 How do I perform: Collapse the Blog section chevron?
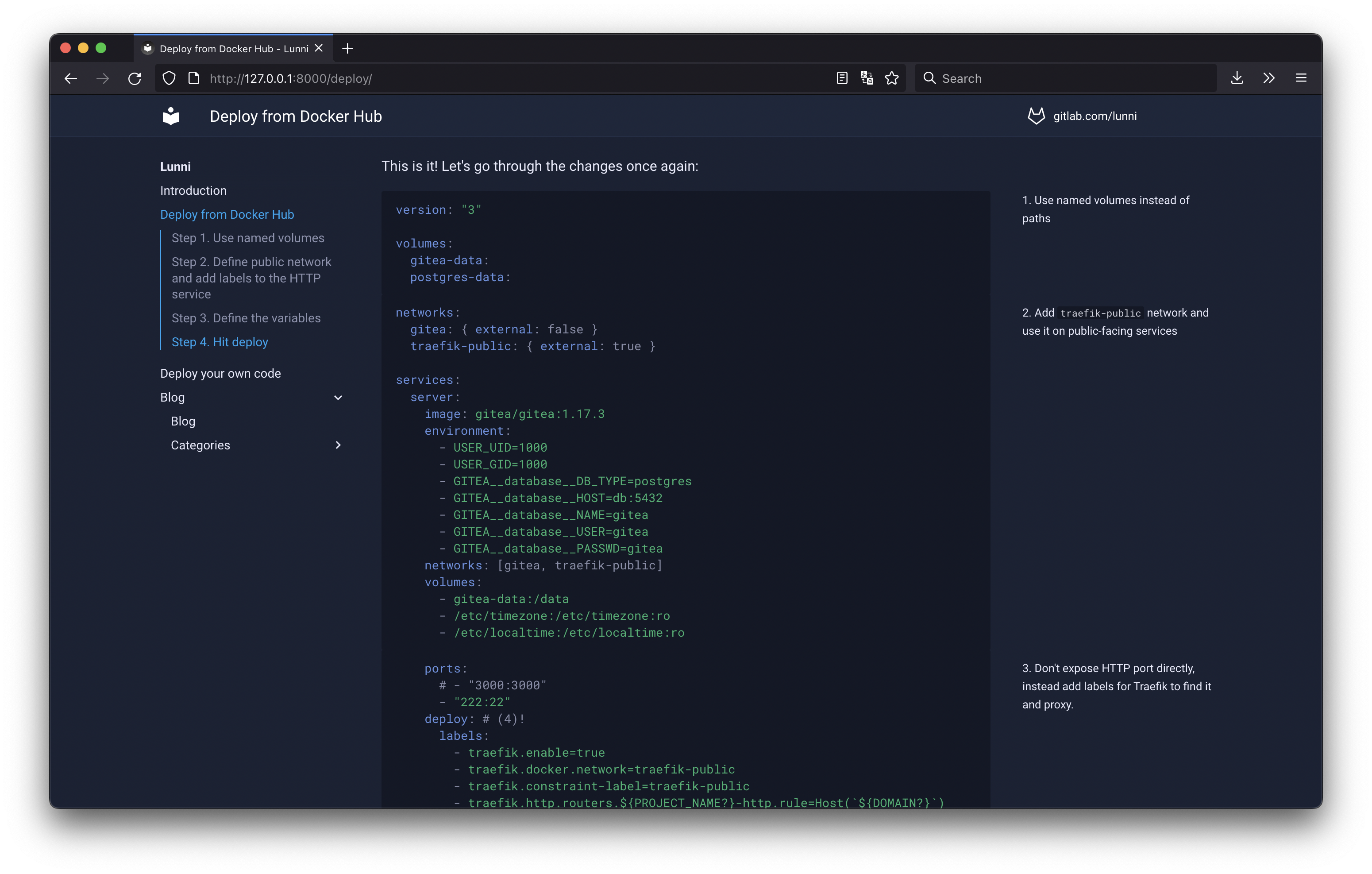coord(338,398)
